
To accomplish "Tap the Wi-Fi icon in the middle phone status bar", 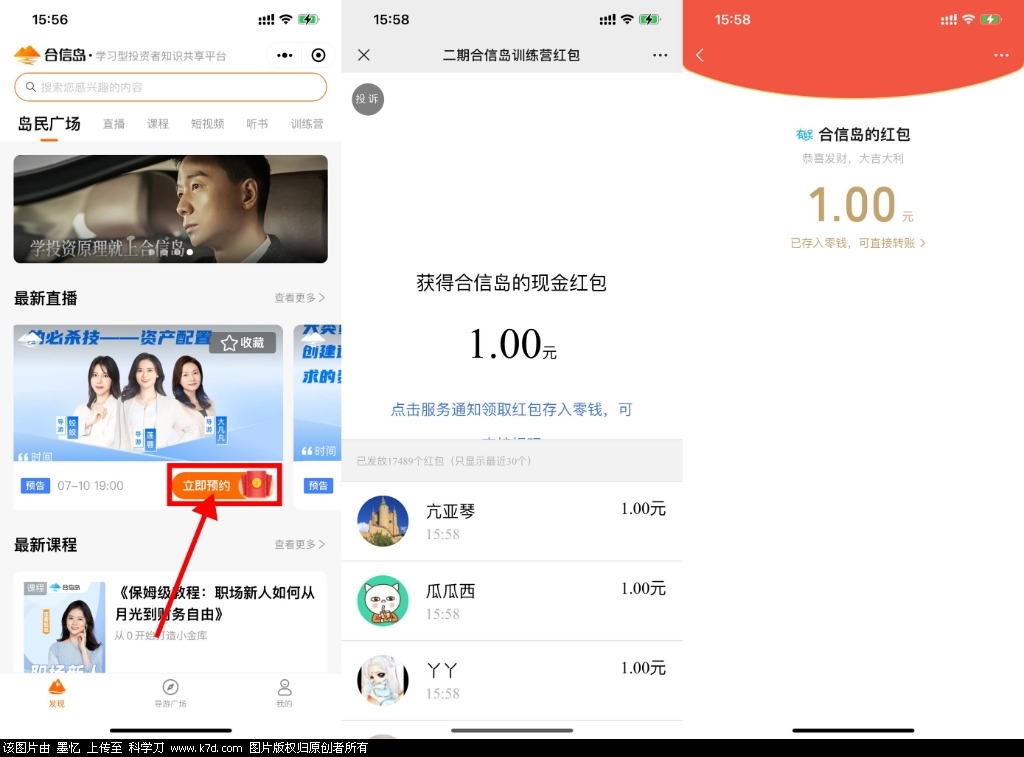I will (627, 20).
